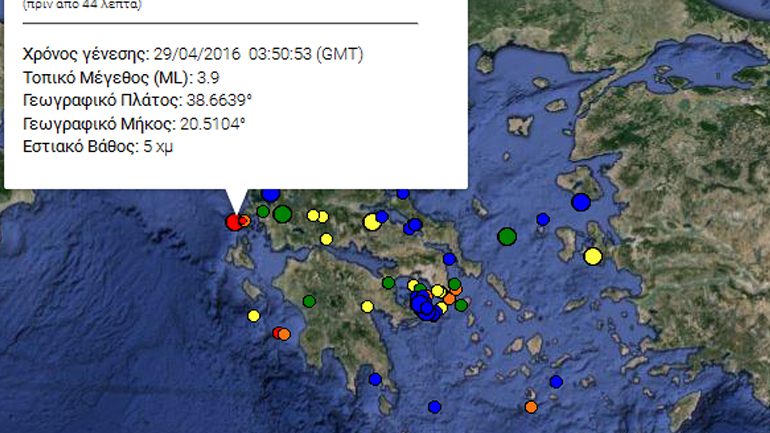
Task: Click the large green marker right of the small green one on the western mainland
Action: [x=282, y=214]
